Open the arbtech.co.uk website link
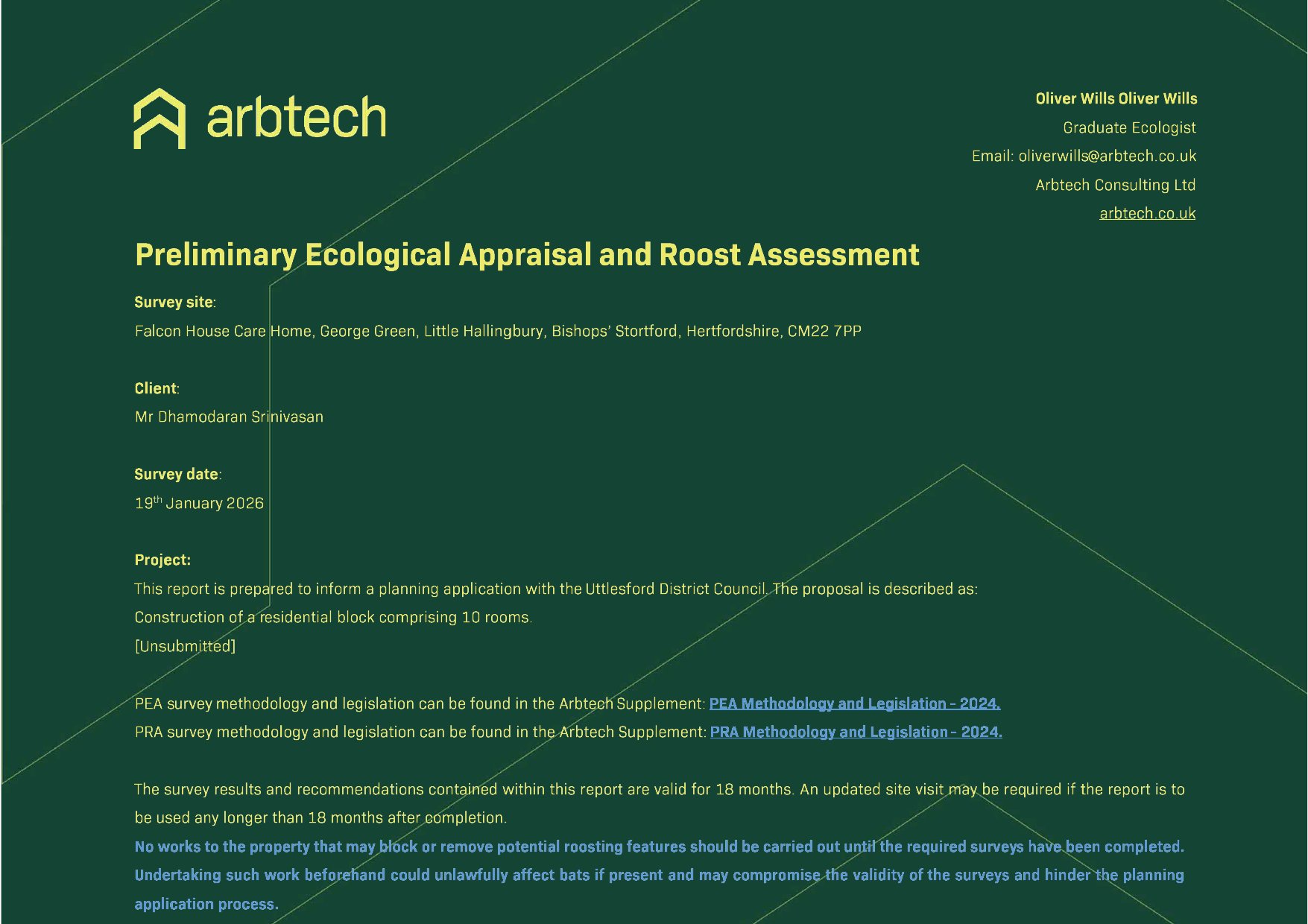 point(1147,214)
